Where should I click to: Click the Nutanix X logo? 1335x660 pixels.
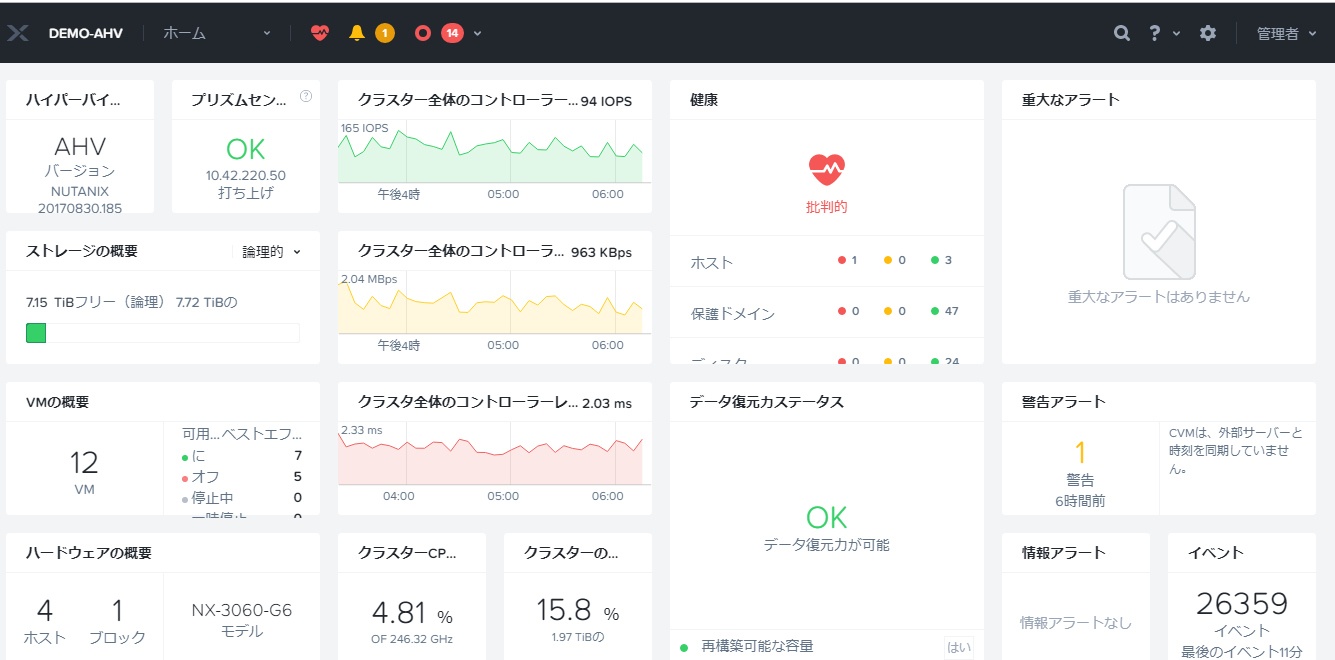18,32
